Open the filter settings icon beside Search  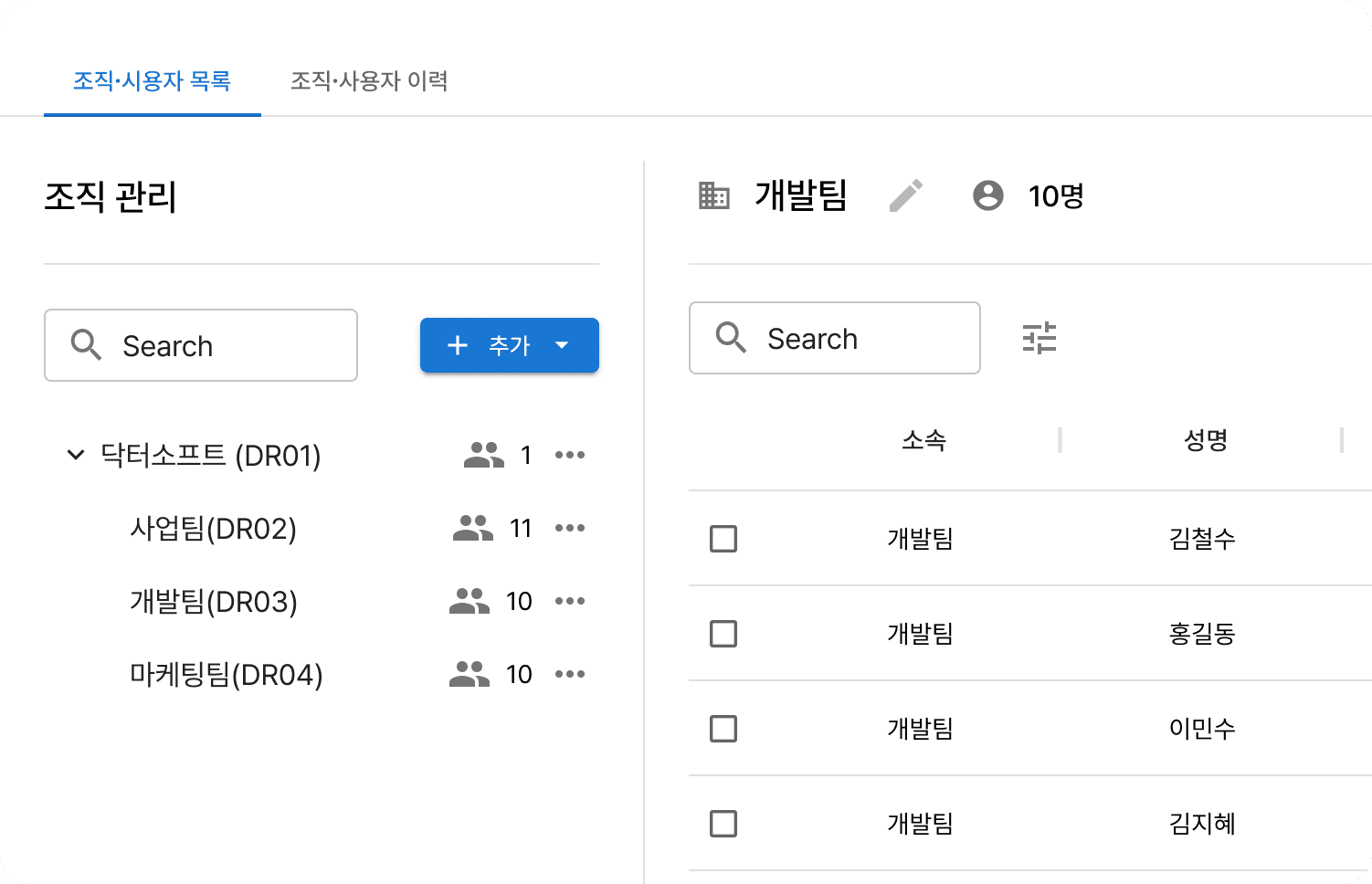pyautogui.click(x=1039, y=338)
